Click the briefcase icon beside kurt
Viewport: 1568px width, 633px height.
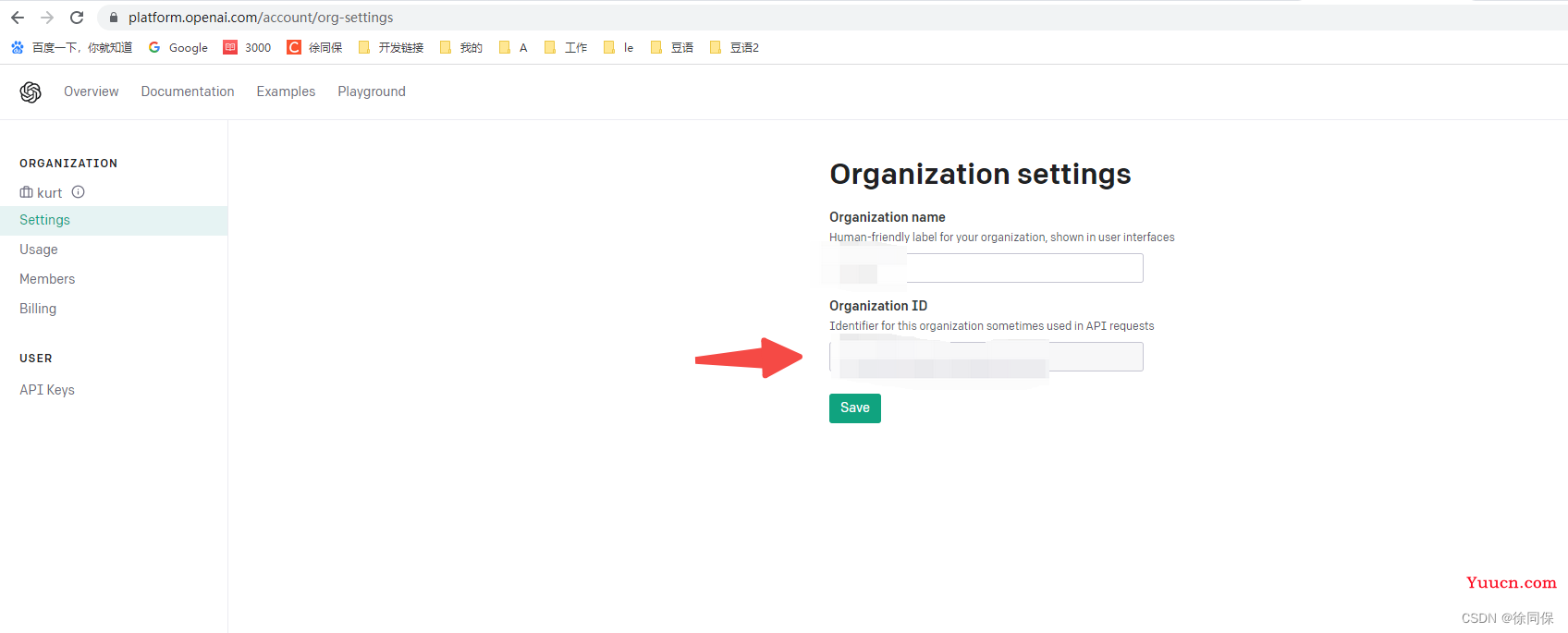click(x=26, y=192)
